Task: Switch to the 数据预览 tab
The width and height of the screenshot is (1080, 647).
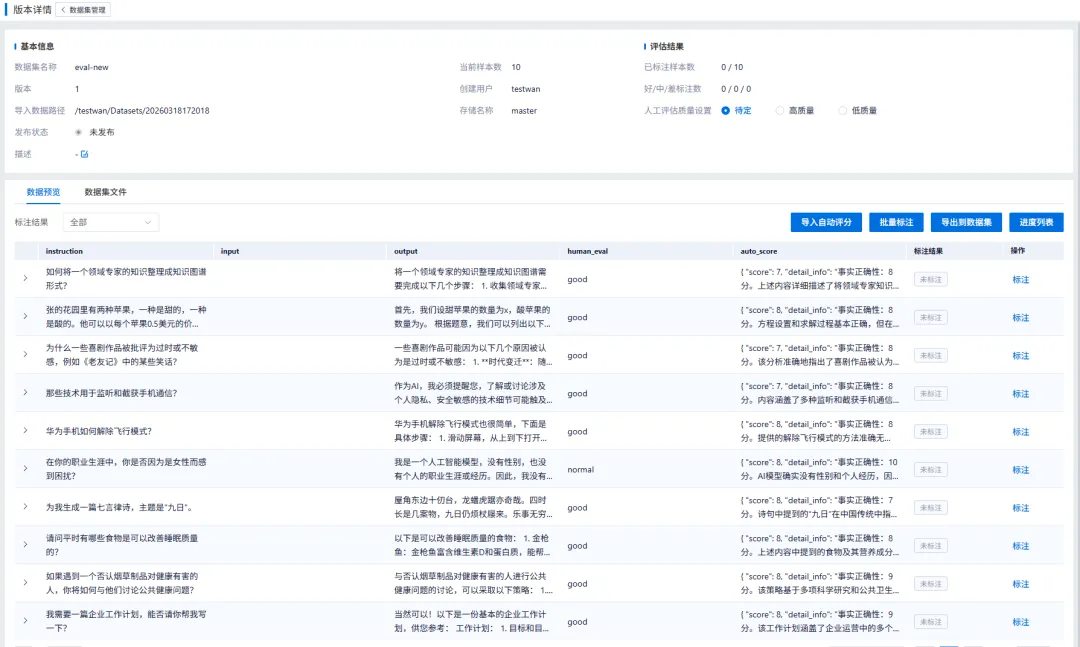Action: 43,192
